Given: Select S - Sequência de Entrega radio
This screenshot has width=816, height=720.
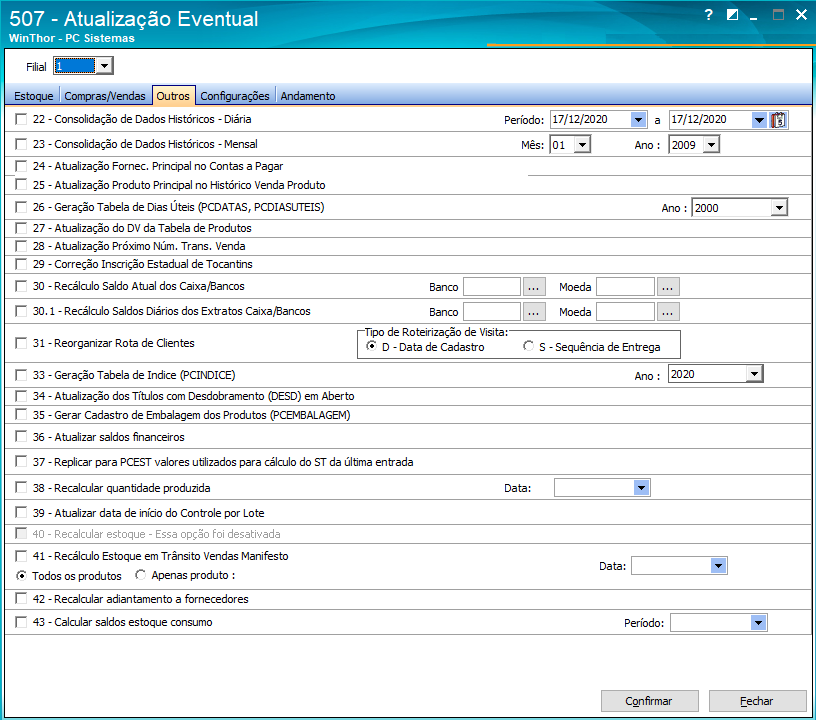Looking at the screenshot, I should point(529,346).
